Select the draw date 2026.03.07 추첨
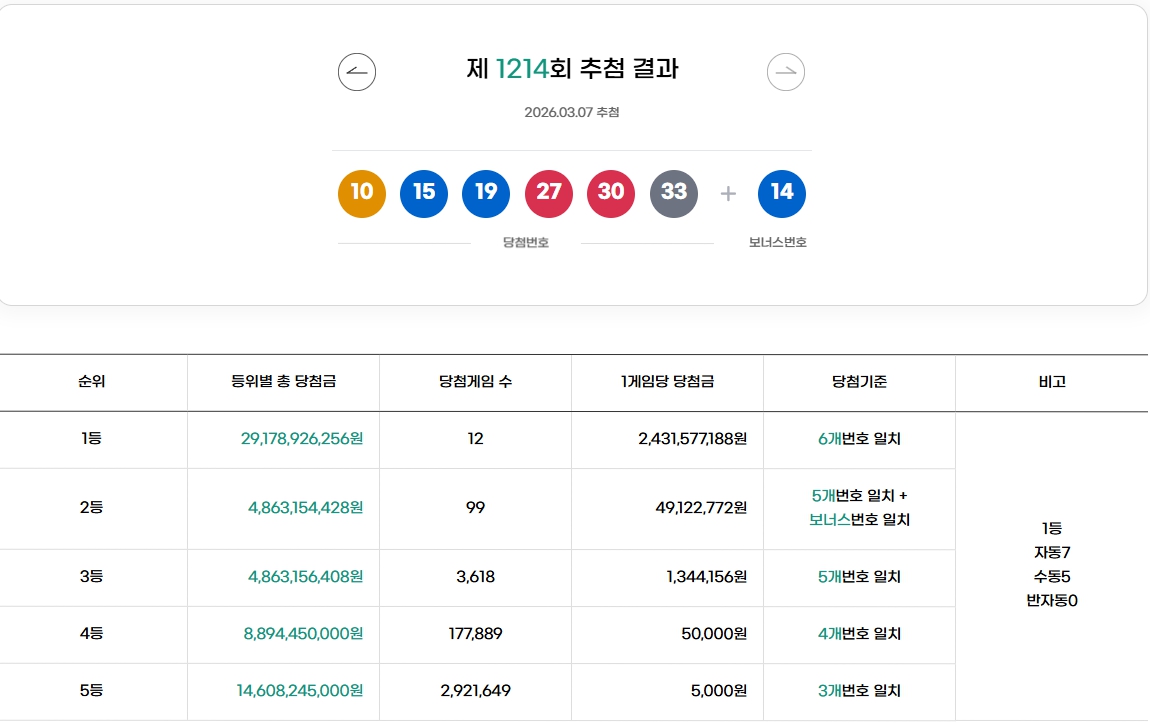 coord(573,113)
